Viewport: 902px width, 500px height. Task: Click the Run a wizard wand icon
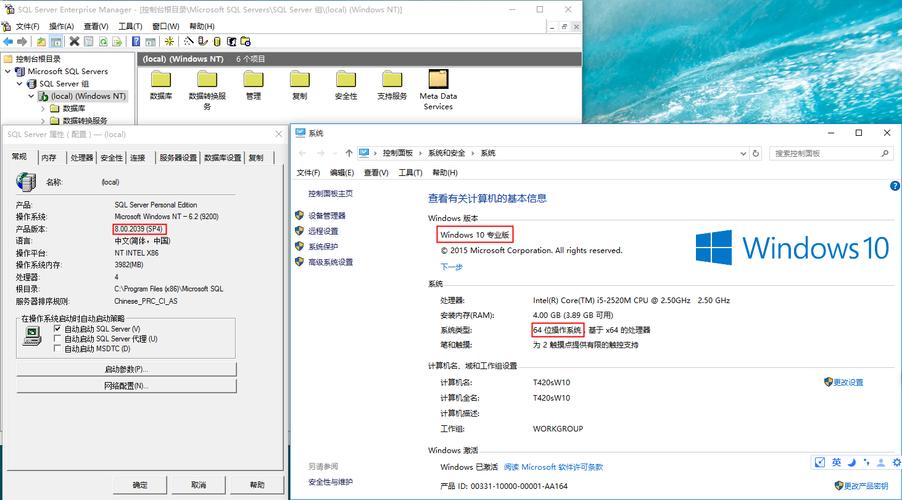(189, 41)
